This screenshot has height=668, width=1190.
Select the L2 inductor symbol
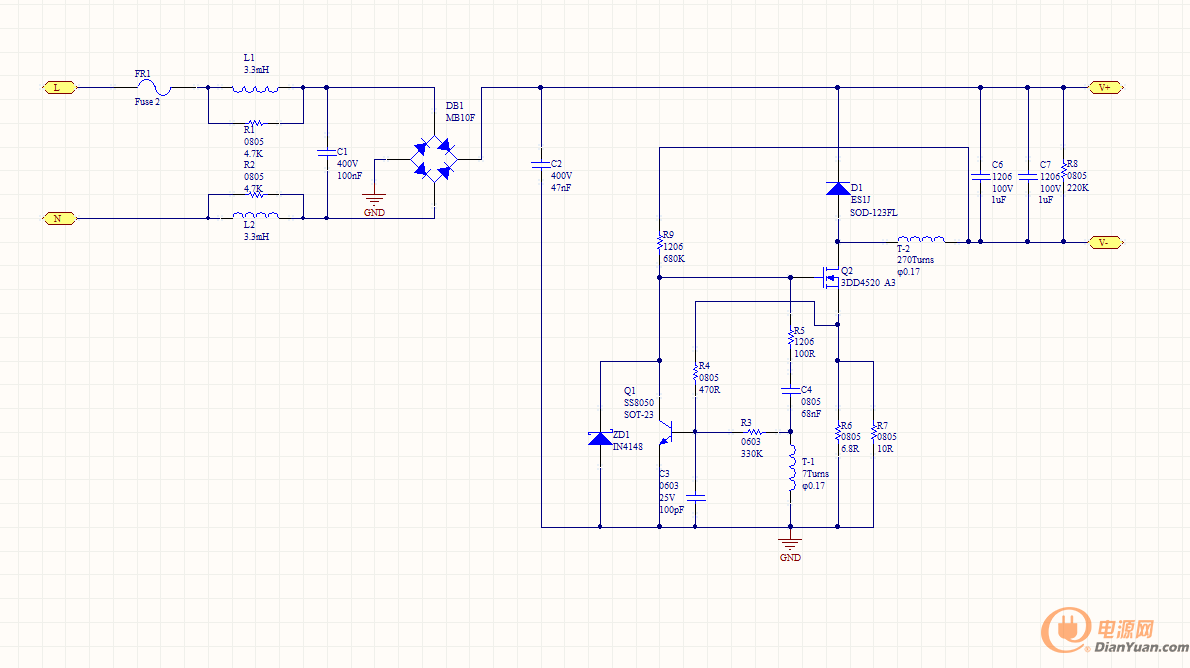[x=255, y=216]
